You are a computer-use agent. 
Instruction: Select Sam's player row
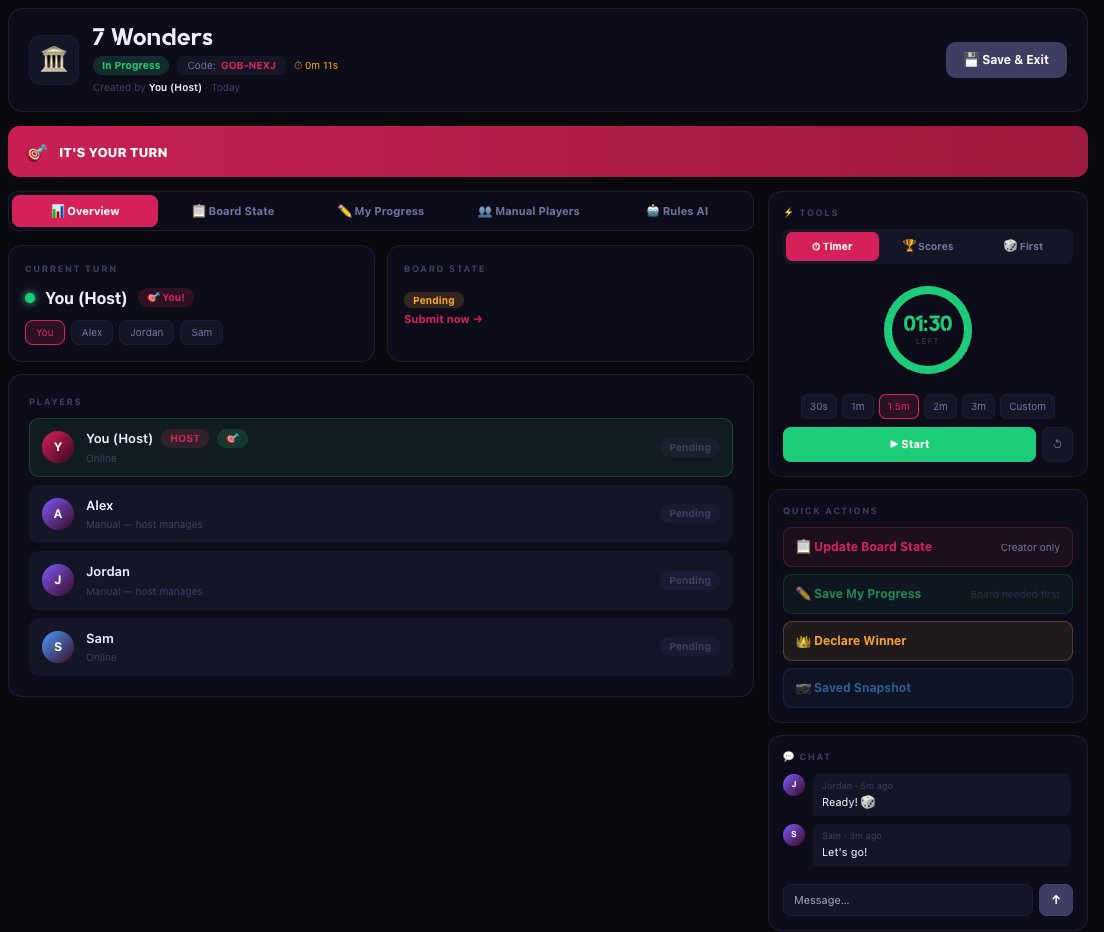click(381, 647)
